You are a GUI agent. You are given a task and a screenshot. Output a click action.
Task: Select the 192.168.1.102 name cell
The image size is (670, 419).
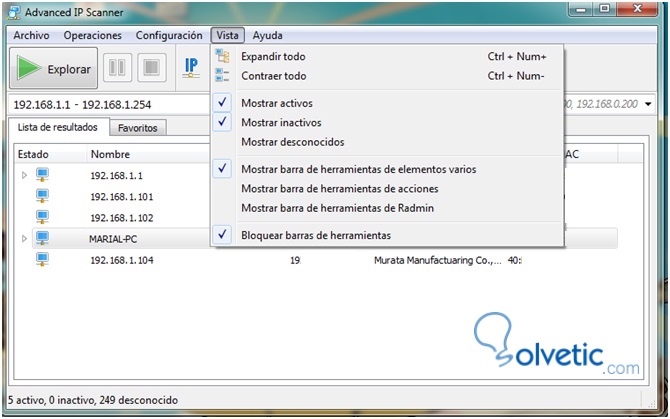122,218
